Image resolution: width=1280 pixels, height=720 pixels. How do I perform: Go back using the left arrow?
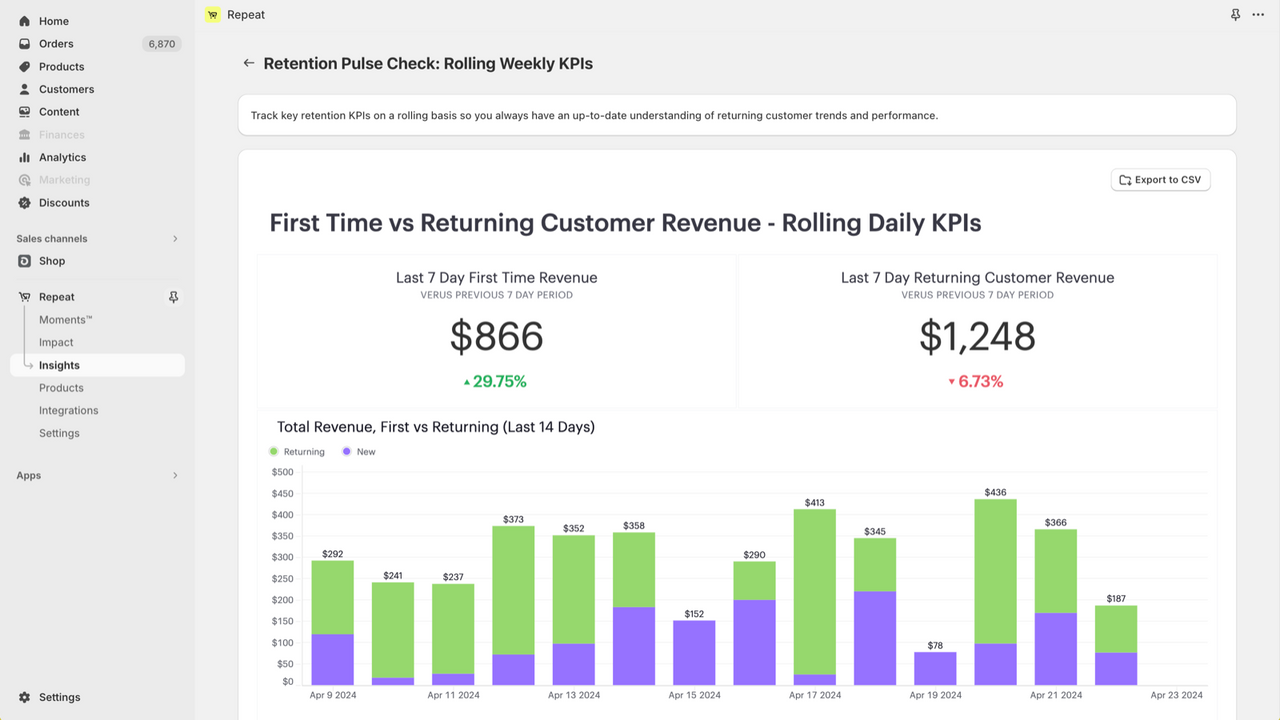click(249, 63)
